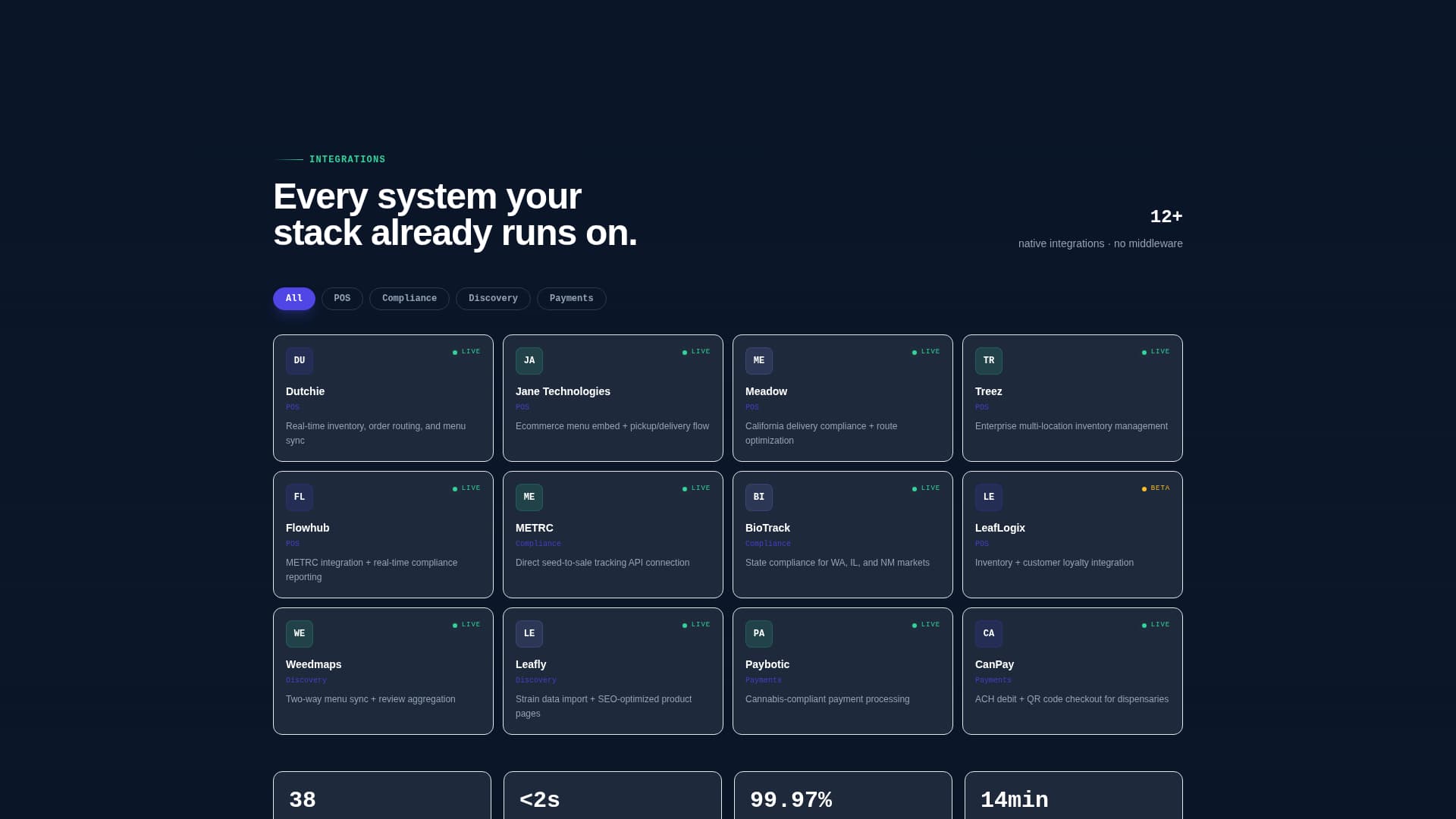
Task: Filter integrations by Compliance
Action: (x=409, y=299)
